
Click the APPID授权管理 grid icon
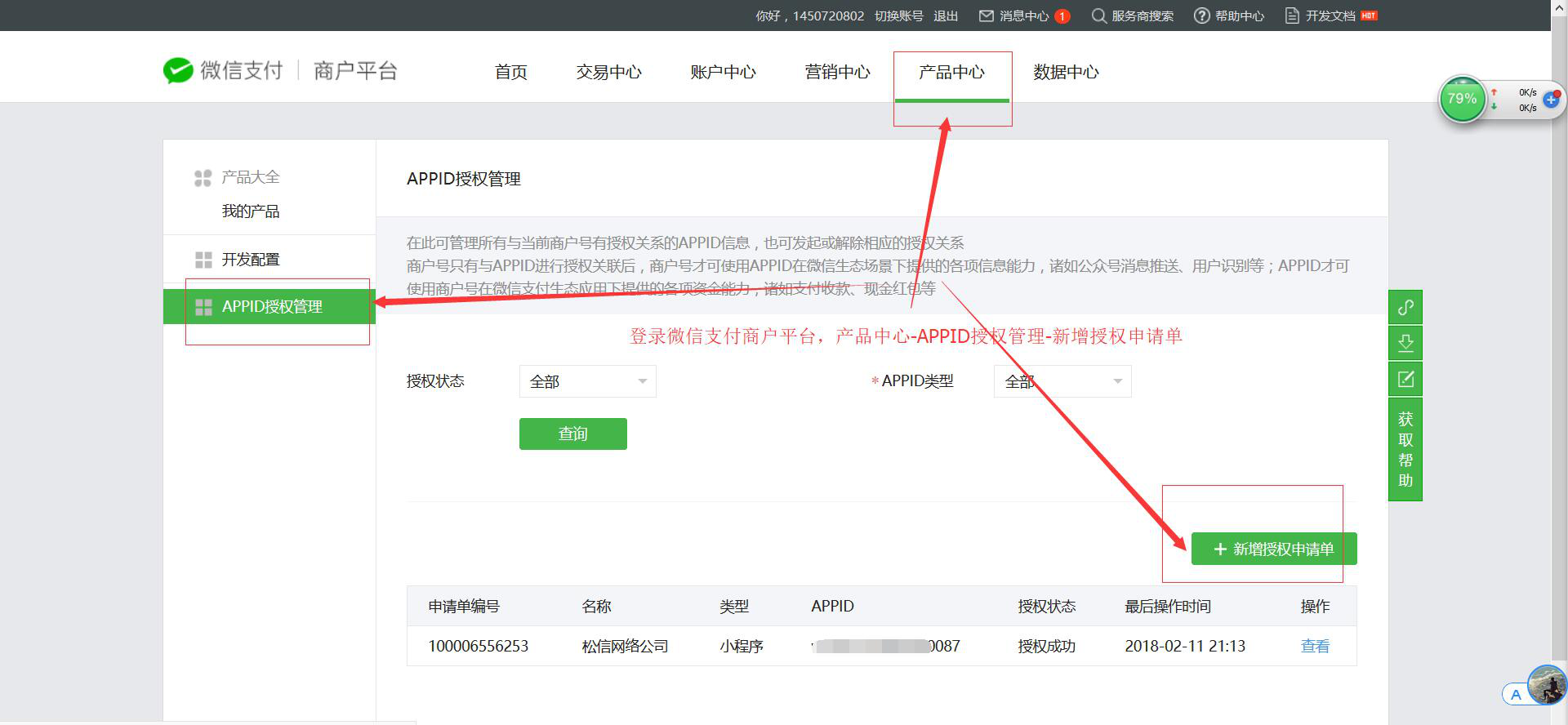203,307
